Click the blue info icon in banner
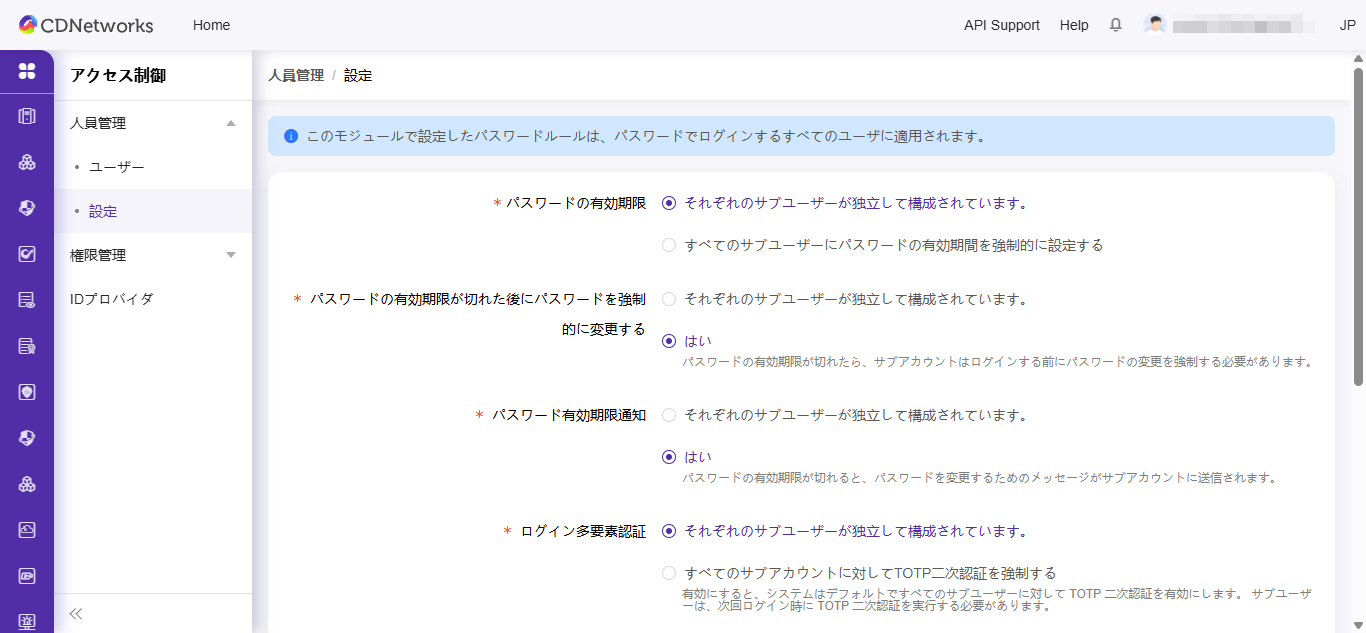 click(291, 136)
